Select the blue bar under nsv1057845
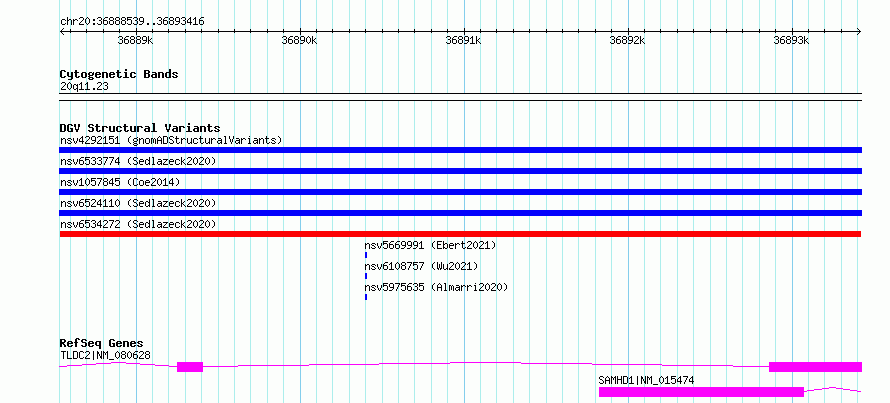 pyautogui.click(x=460, y=192)
